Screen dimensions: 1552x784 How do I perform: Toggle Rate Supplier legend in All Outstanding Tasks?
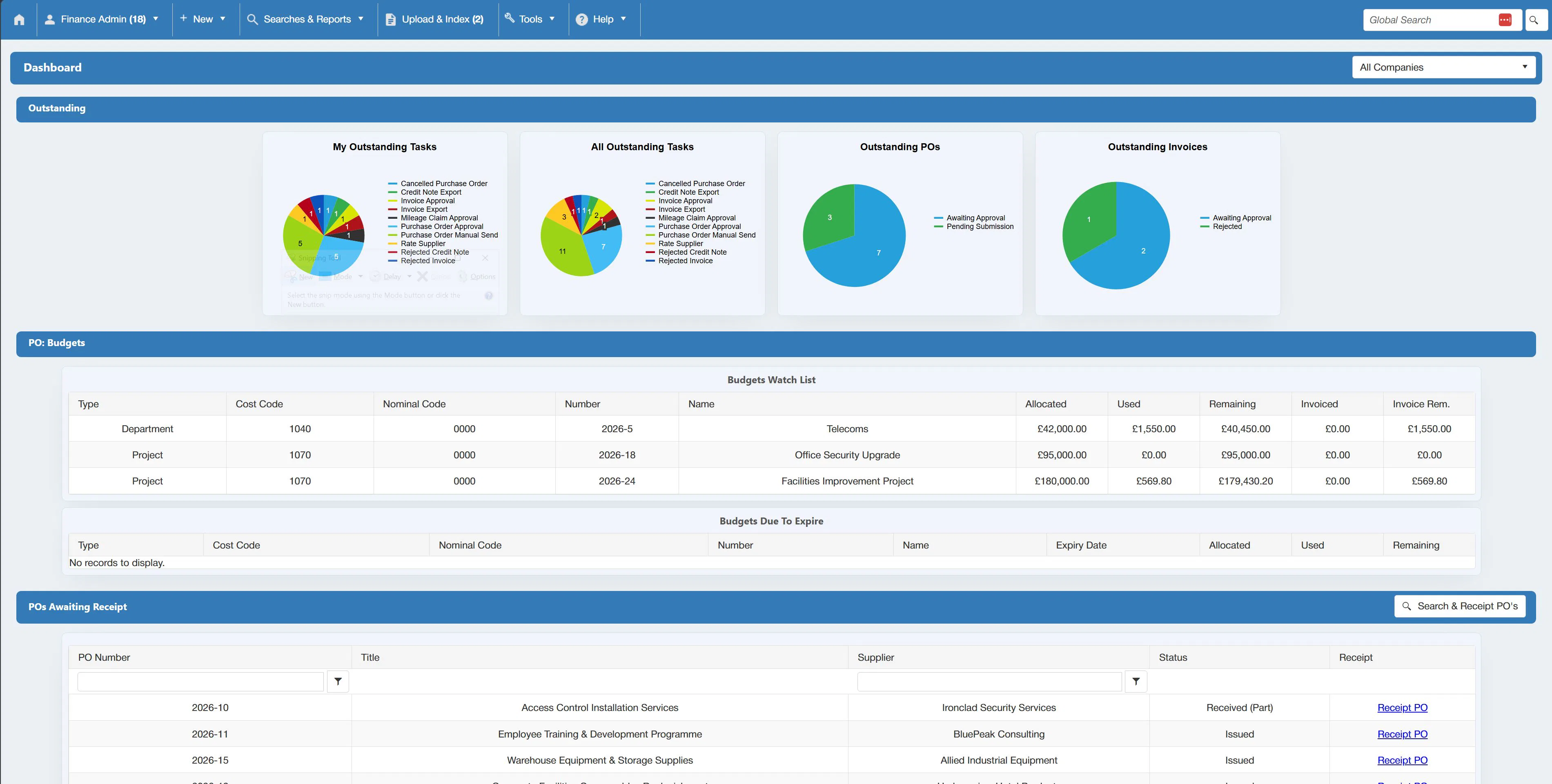[674, 244]
